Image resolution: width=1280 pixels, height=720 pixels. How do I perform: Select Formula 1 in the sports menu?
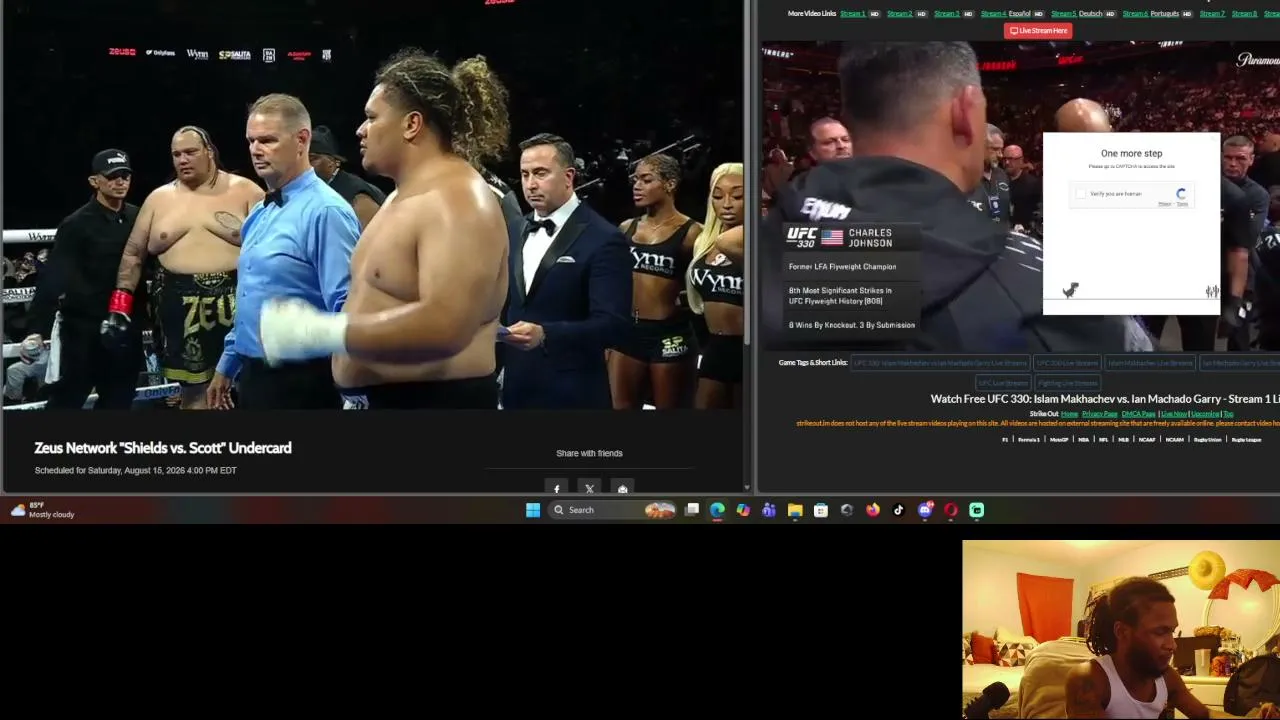(x=1029, y=440)
